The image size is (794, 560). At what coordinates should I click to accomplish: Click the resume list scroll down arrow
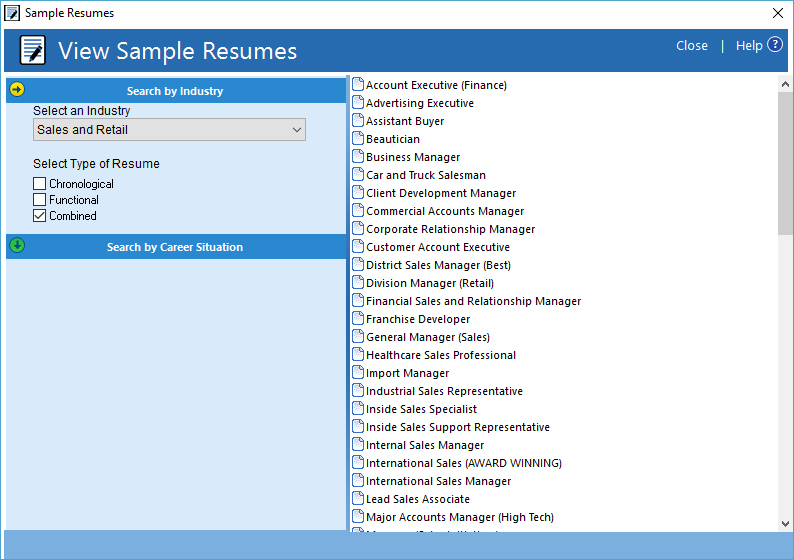(785, 523)
